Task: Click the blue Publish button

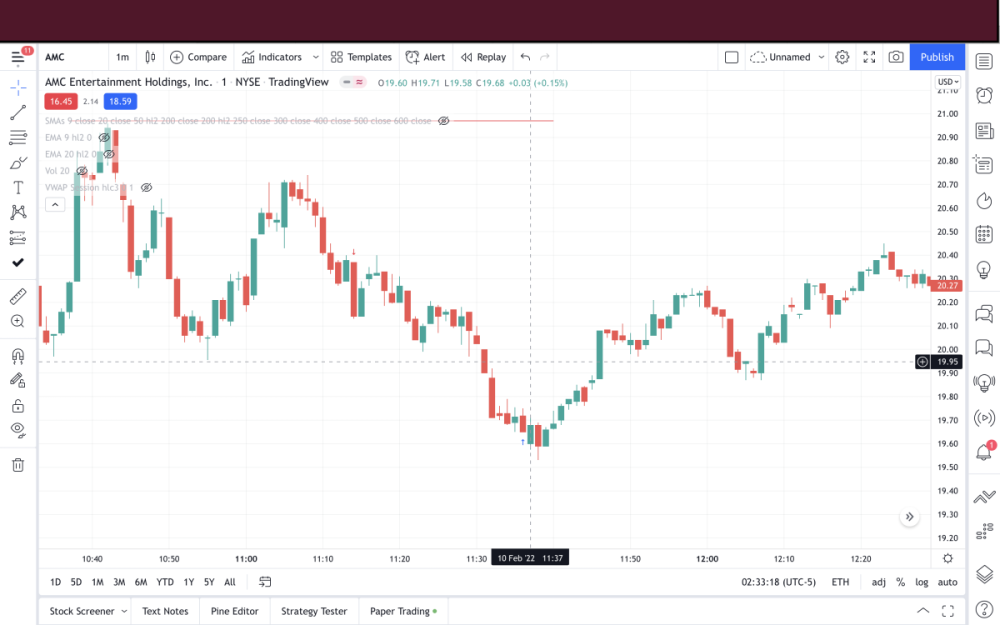Action: pos(937,57)
